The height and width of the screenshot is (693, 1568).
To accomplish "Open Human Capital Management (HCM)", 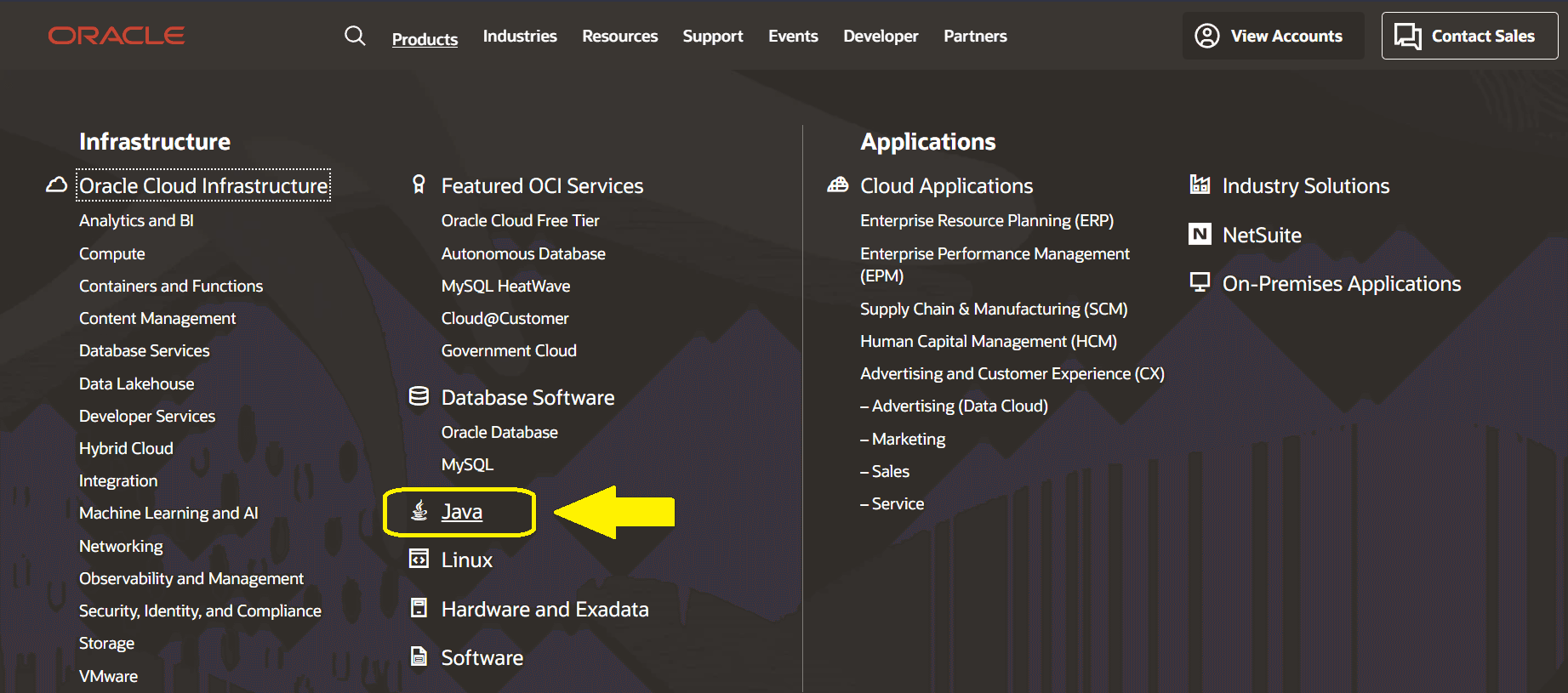I will [989, 341].
